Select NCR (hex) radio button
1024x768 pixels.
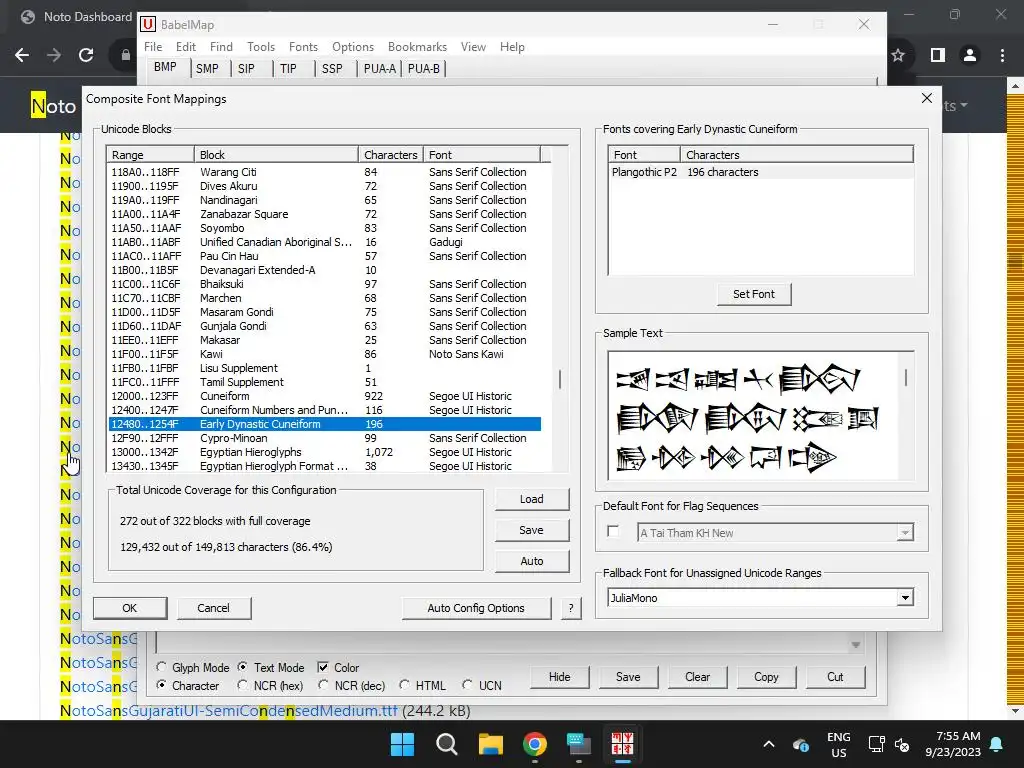(243, 685)
